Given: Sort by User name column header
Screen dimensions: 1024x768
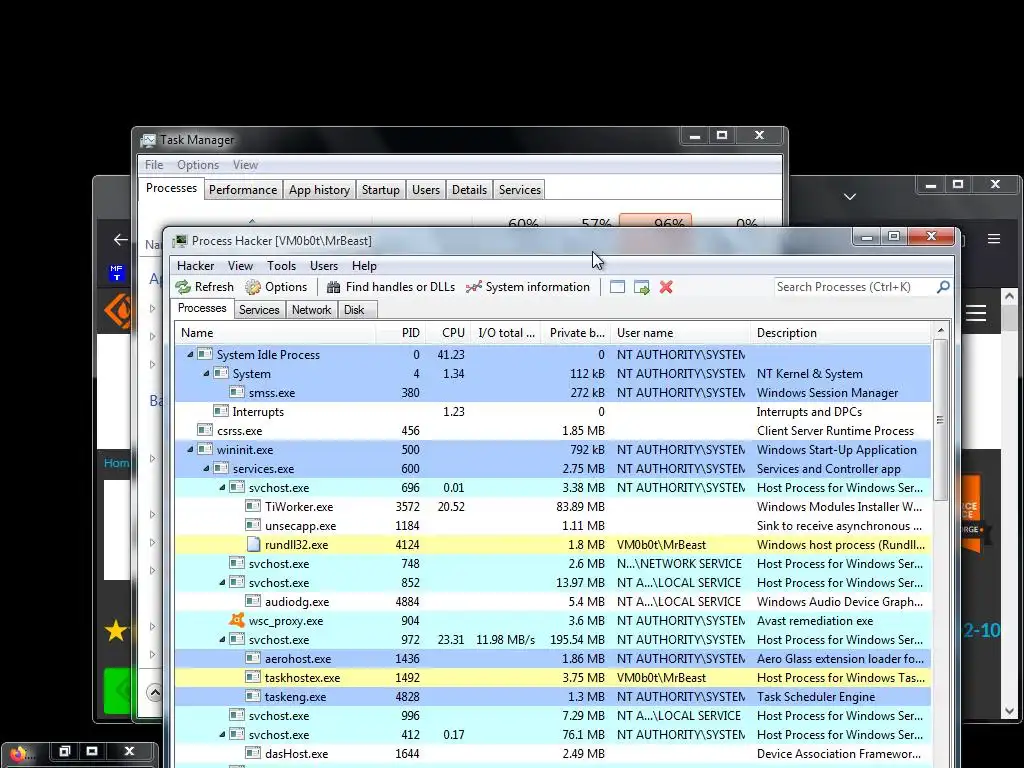Looking at the screenshot, I should pos(680,333).
